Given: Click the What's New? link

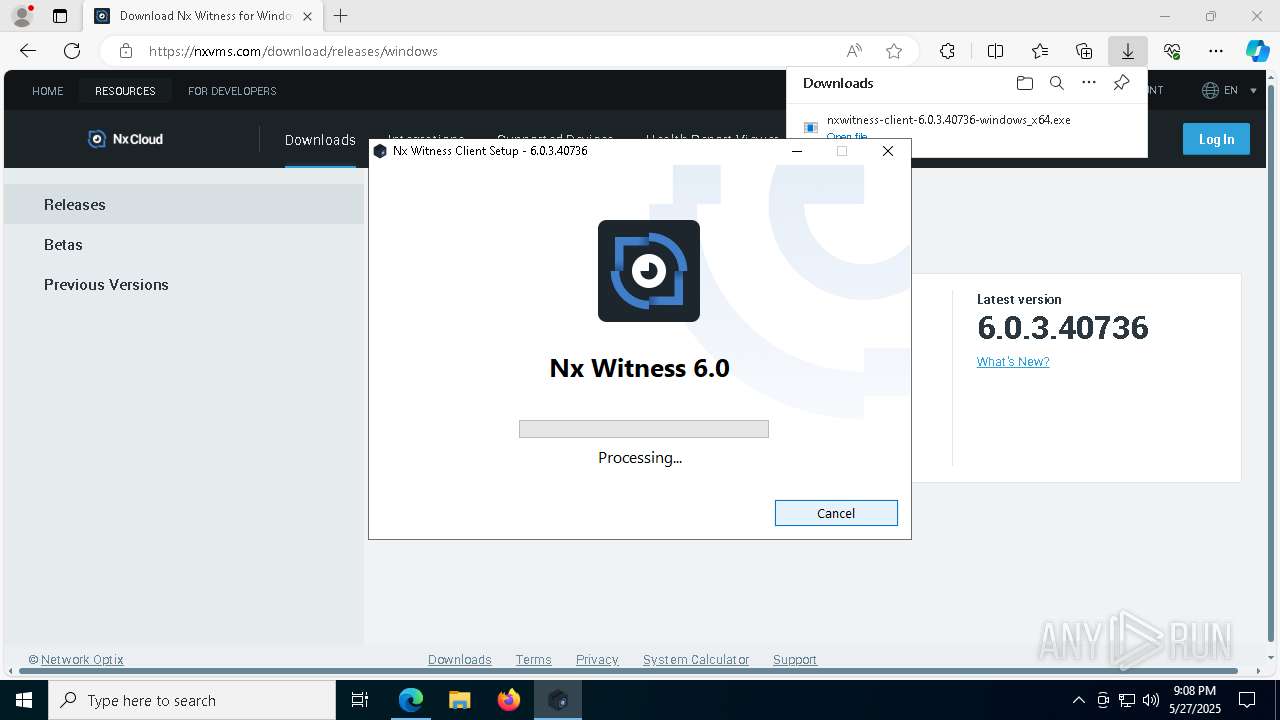Looking at the screenshot, I should [x=1013, y=362].
